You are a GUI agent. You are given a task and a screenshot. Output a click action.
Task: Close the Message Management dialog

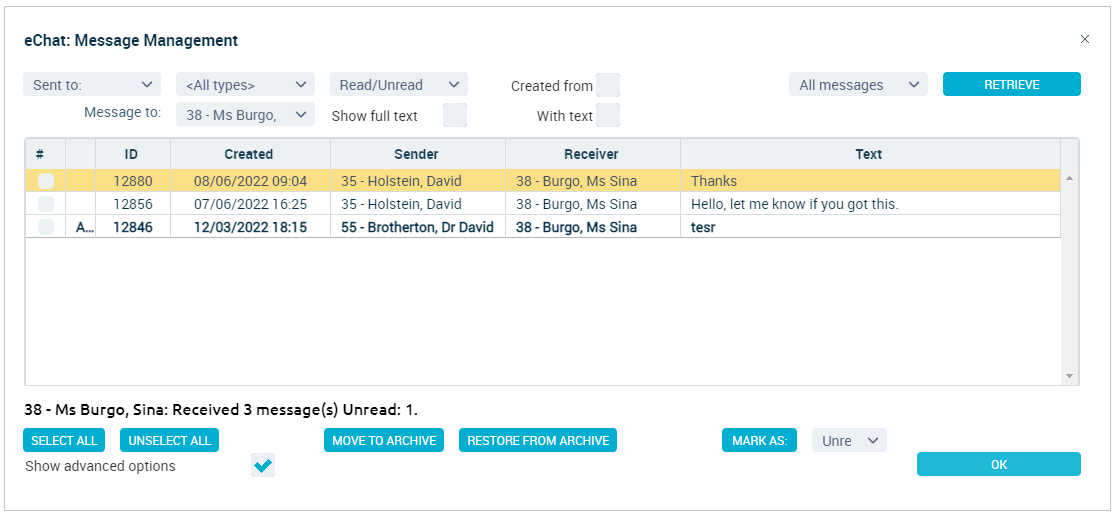point(1084,39)
